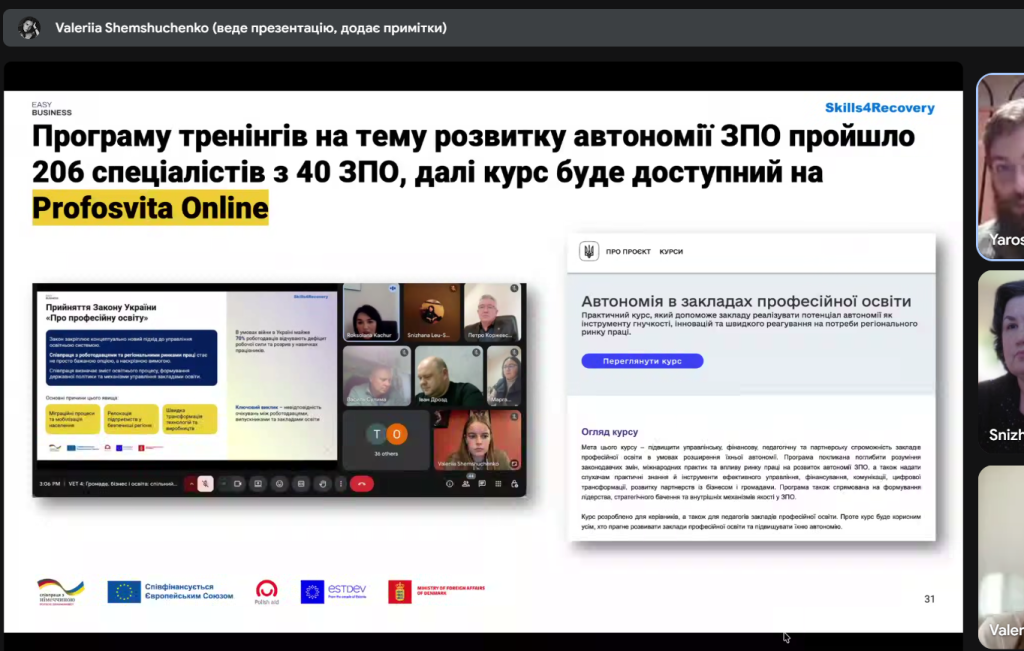Open the 'ПРО ПРОЄКТ' menu item
Viewport: 1024px width, 651px height.
626,252
